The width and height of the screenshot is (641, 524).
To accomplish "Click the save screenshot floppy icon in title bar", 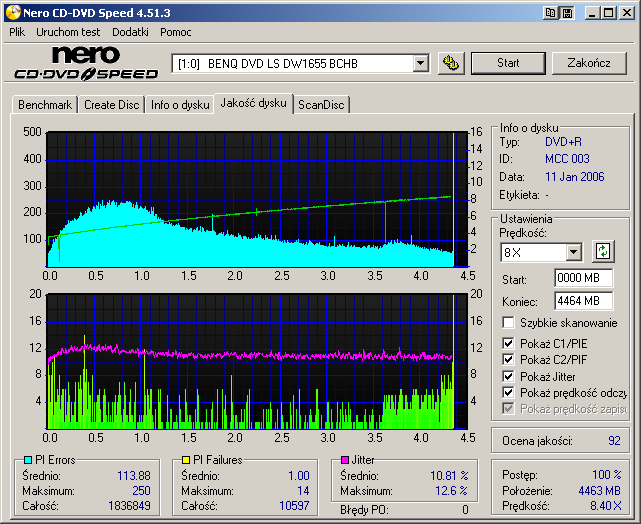I will pyautogui.click(x=567, y=13).
